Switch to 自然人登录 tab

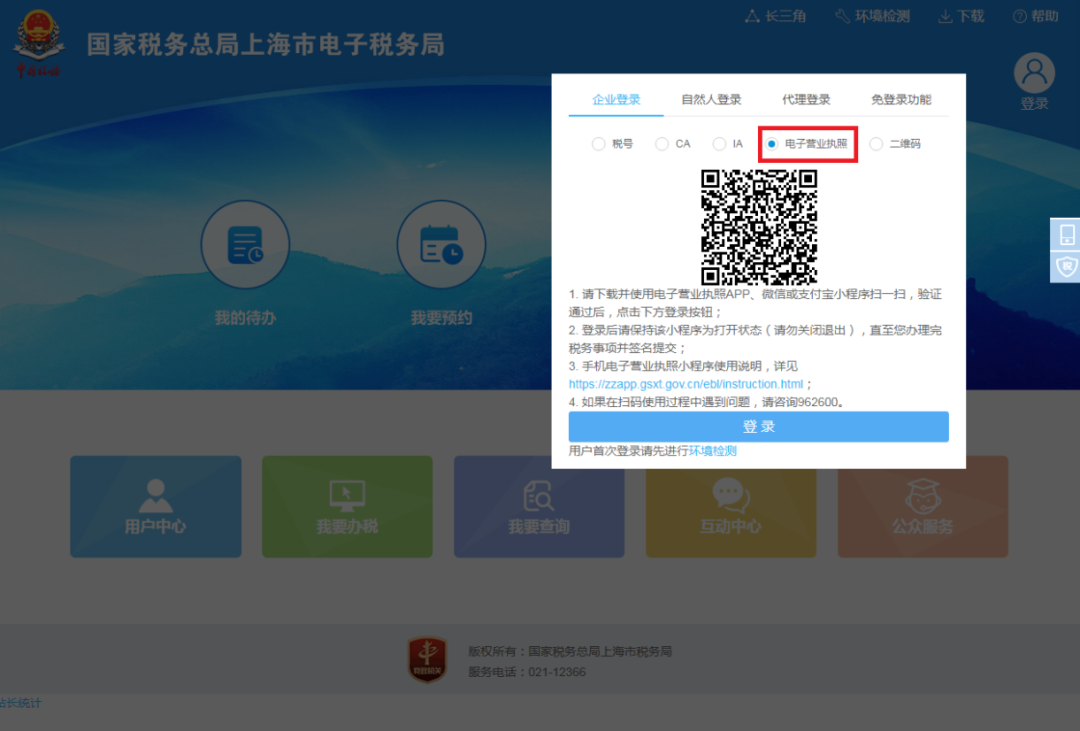tap(711, 99)
